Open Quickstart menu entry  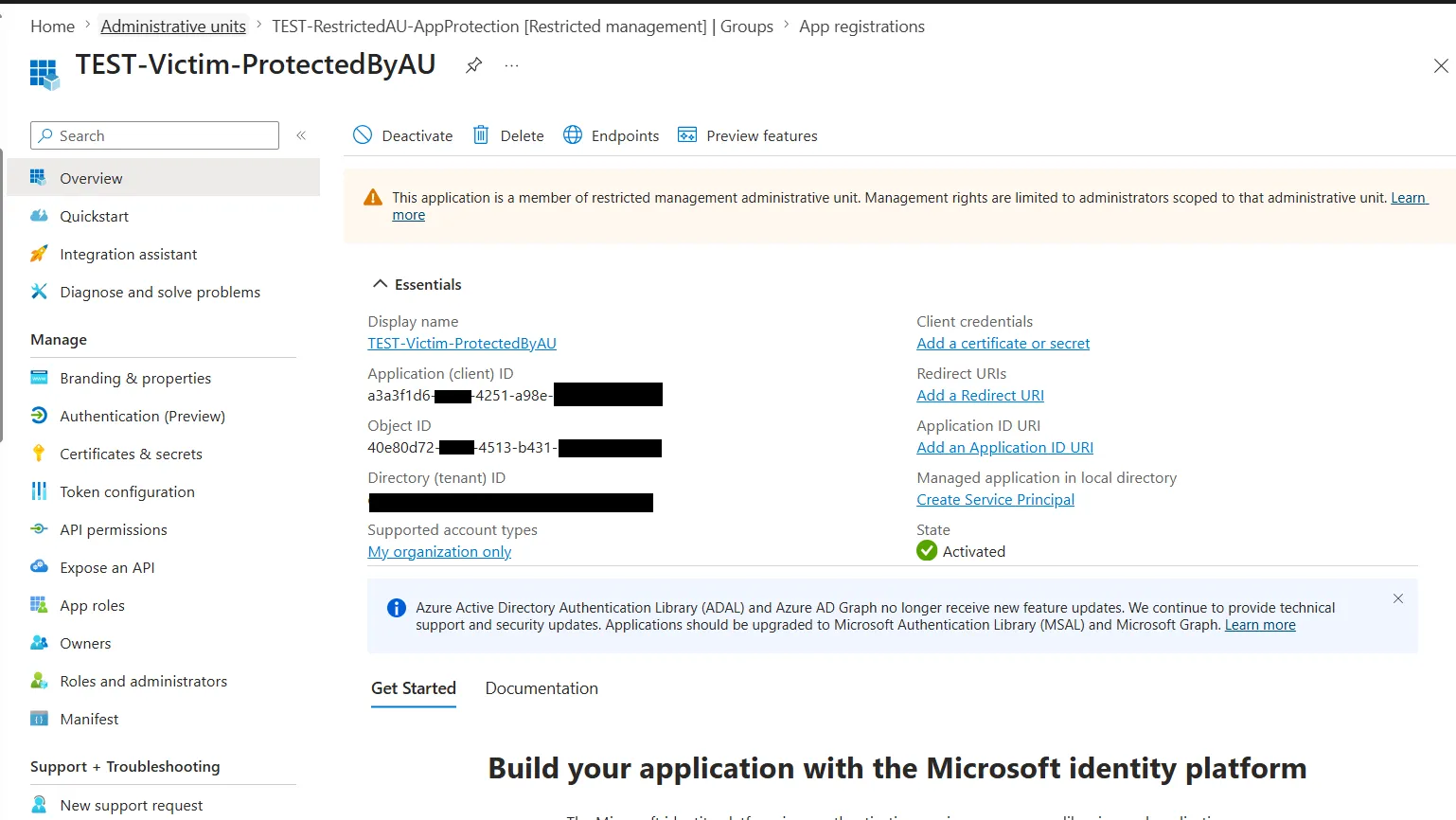[x=163, y=216]
